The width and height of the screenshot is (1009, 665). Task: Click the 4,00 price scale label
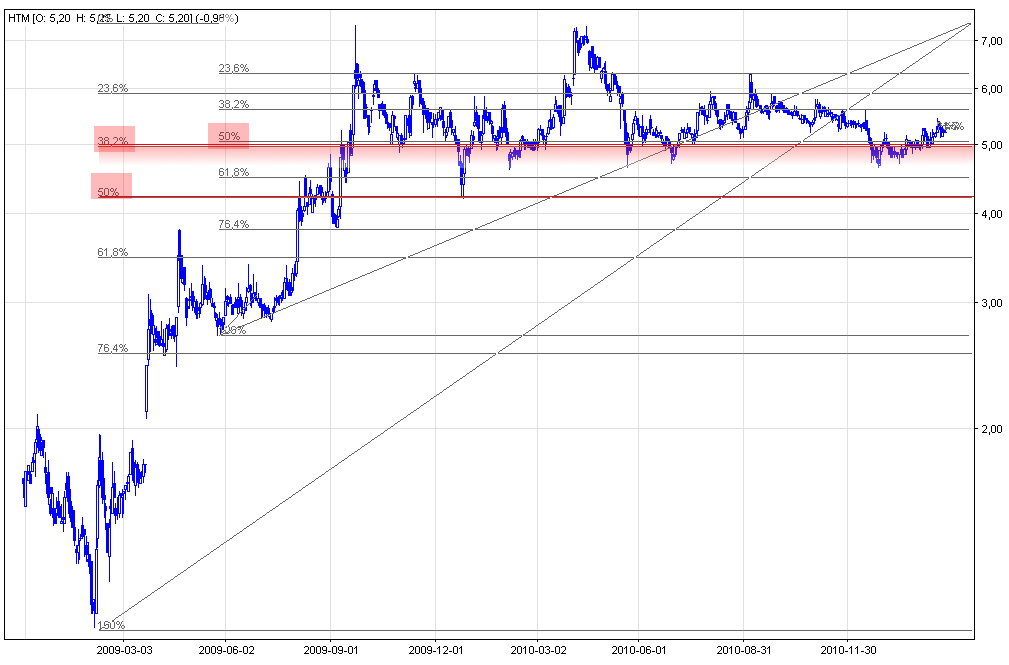tap(992, 215)
